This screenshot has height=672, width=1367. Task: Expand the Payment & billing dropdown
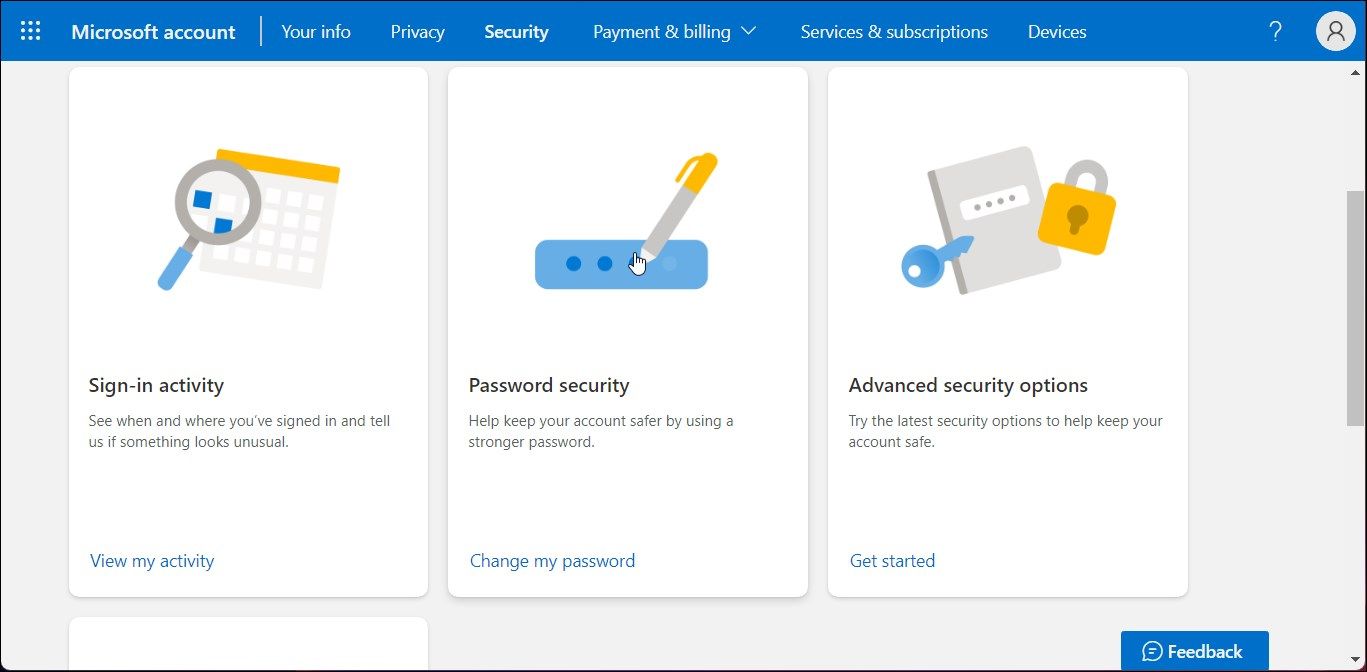[674, 32]
